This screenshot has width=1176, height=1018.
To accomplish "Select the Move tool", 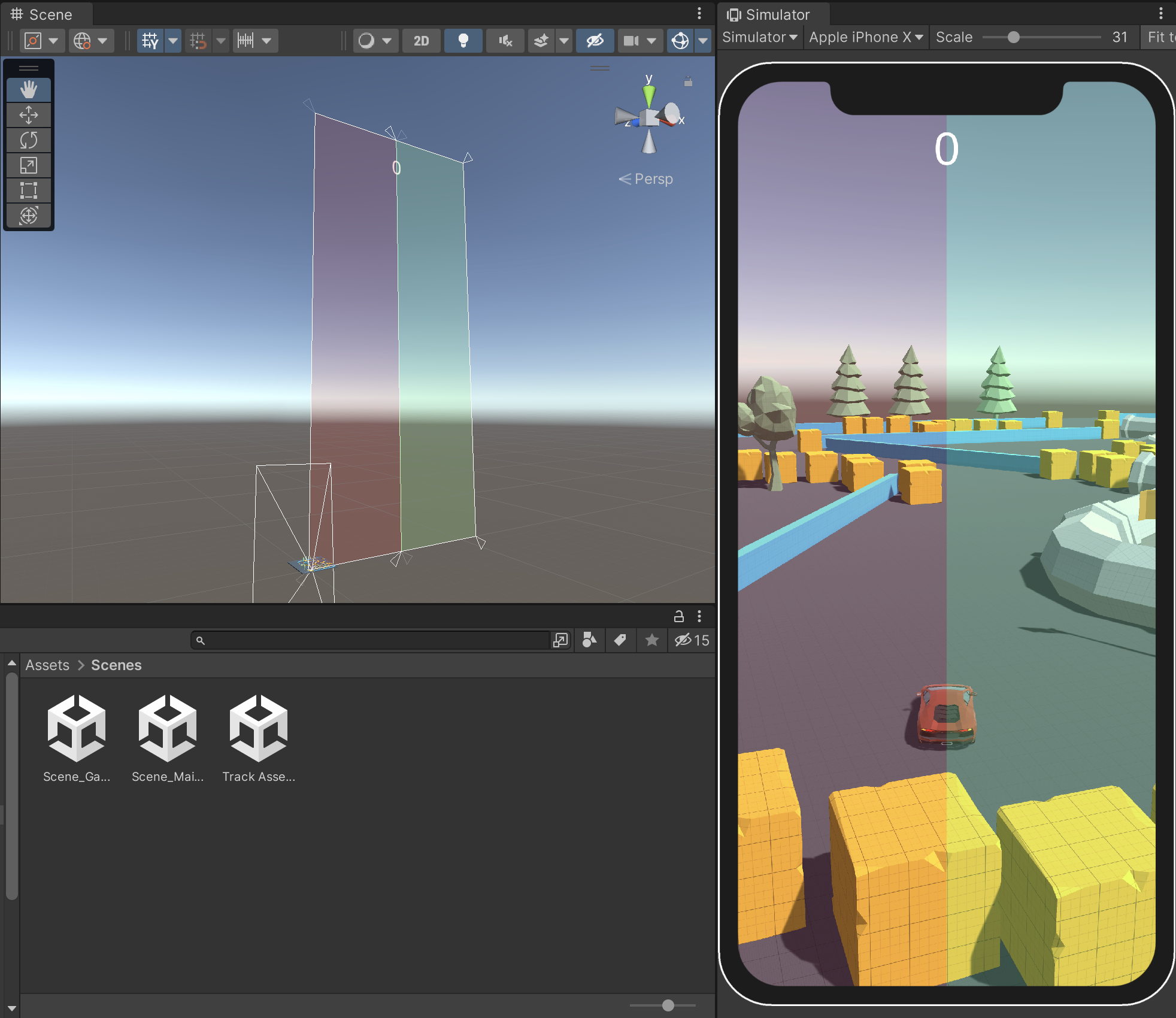I will [29, 115].
